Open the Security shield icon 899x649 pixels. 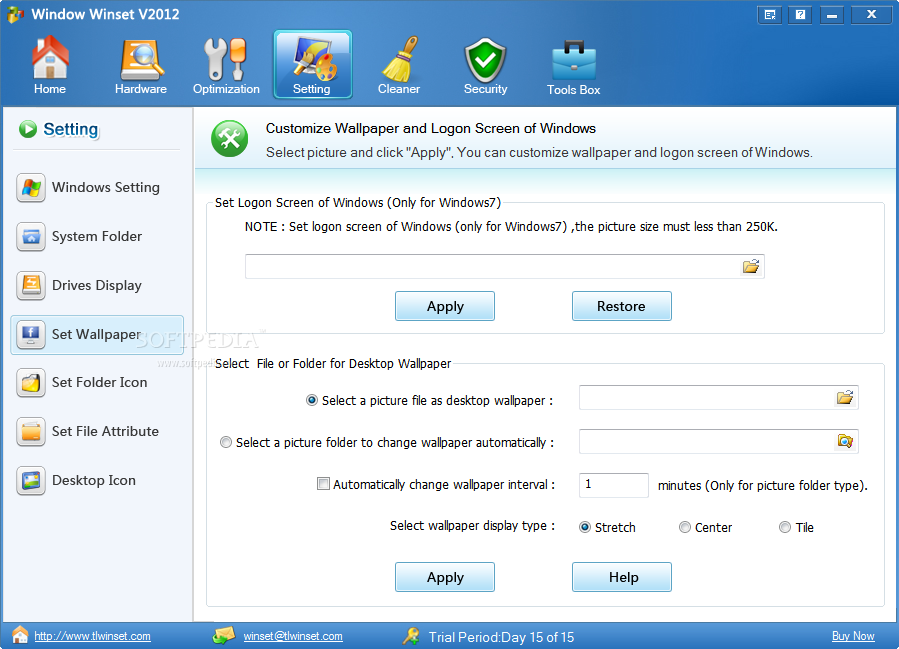(485, 60)
